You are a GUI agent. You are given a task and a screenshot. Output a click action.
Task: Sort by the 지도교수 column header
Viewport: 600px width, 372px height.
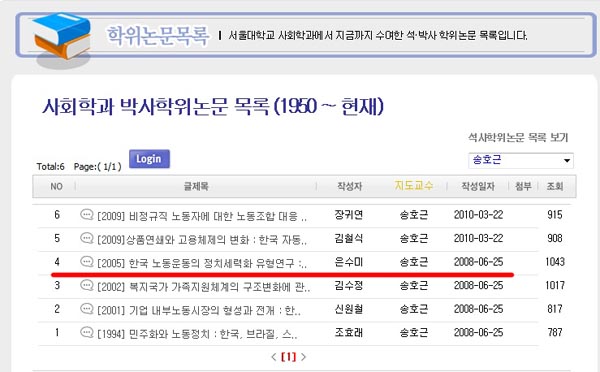click(414, 186)
